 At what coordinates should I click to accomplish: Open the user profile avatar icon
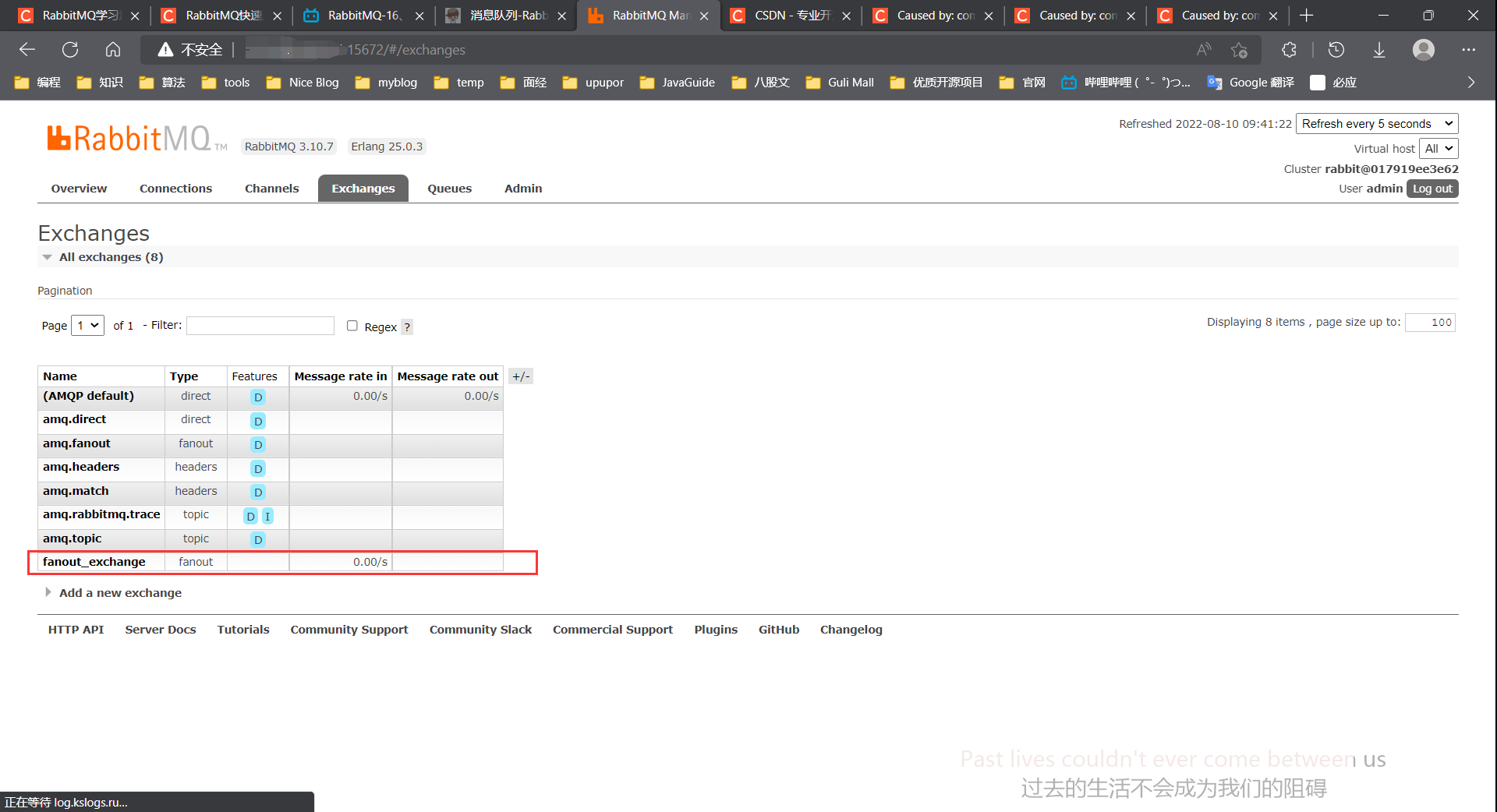[x=1424, y=50]
